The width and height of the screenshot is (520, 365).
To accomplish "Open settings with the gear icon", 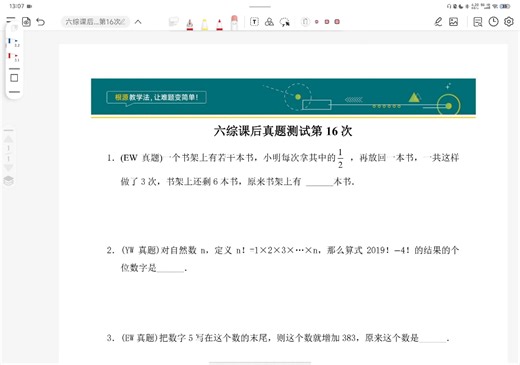I will (x=509, y=22).
